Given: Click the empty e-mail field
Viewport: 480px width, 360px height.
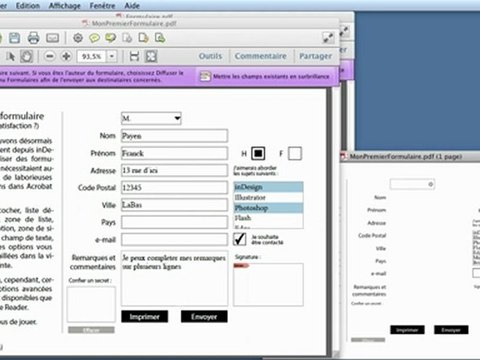Looking at the screenshot, I should [174, 239].
